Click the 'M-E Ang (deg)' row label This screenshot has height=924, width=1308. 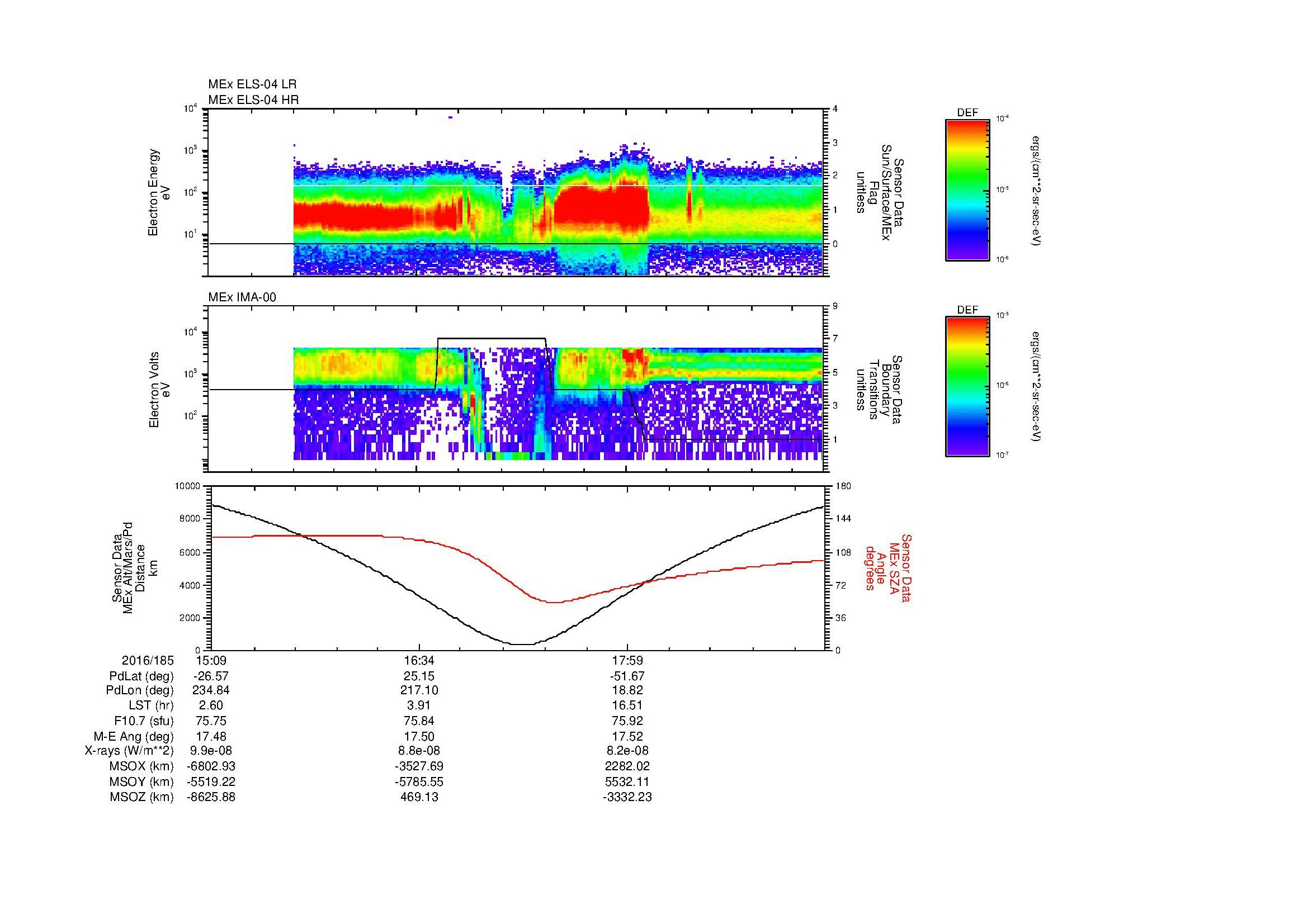(x=134, y=736)
